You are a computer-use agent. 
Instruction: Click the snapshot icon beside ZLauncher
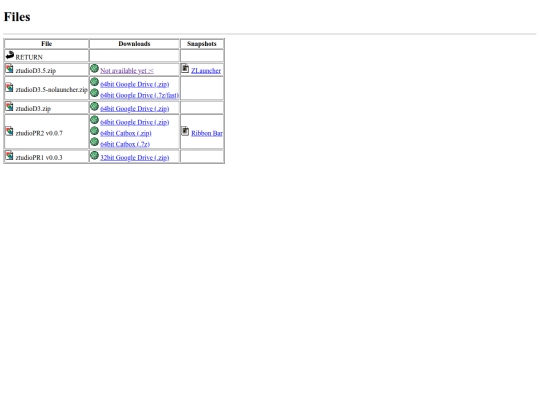point(185,69)
